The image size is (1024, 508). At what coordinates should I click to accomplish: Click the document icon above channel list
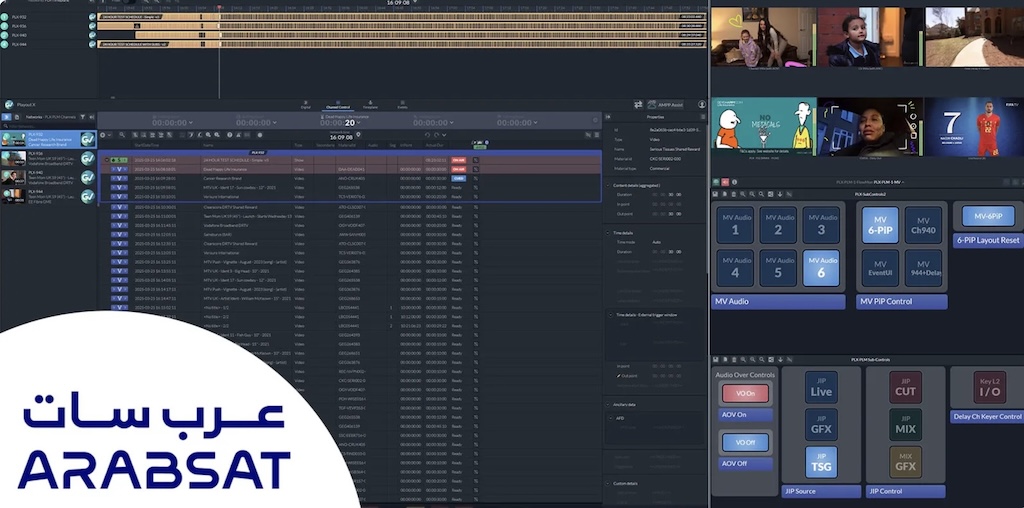coord(17,117)
